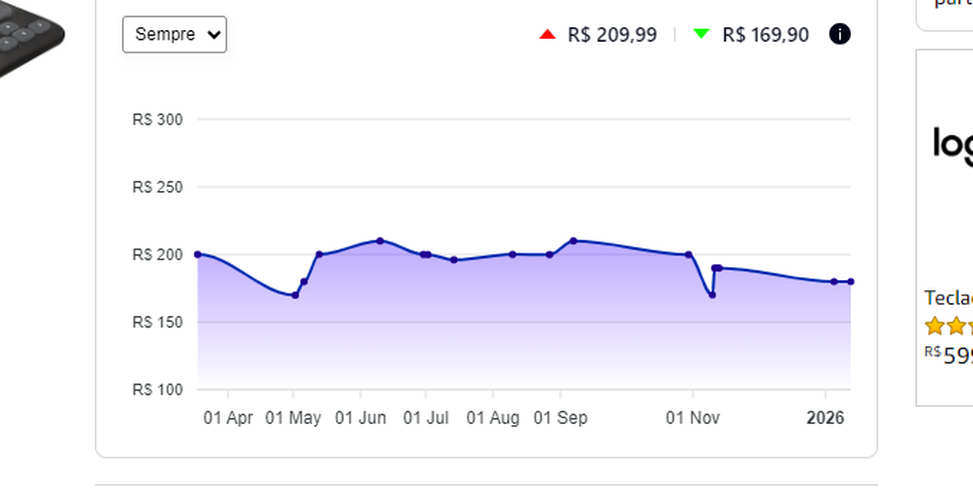Select the R$ 169,90 lowest price label

765,35
